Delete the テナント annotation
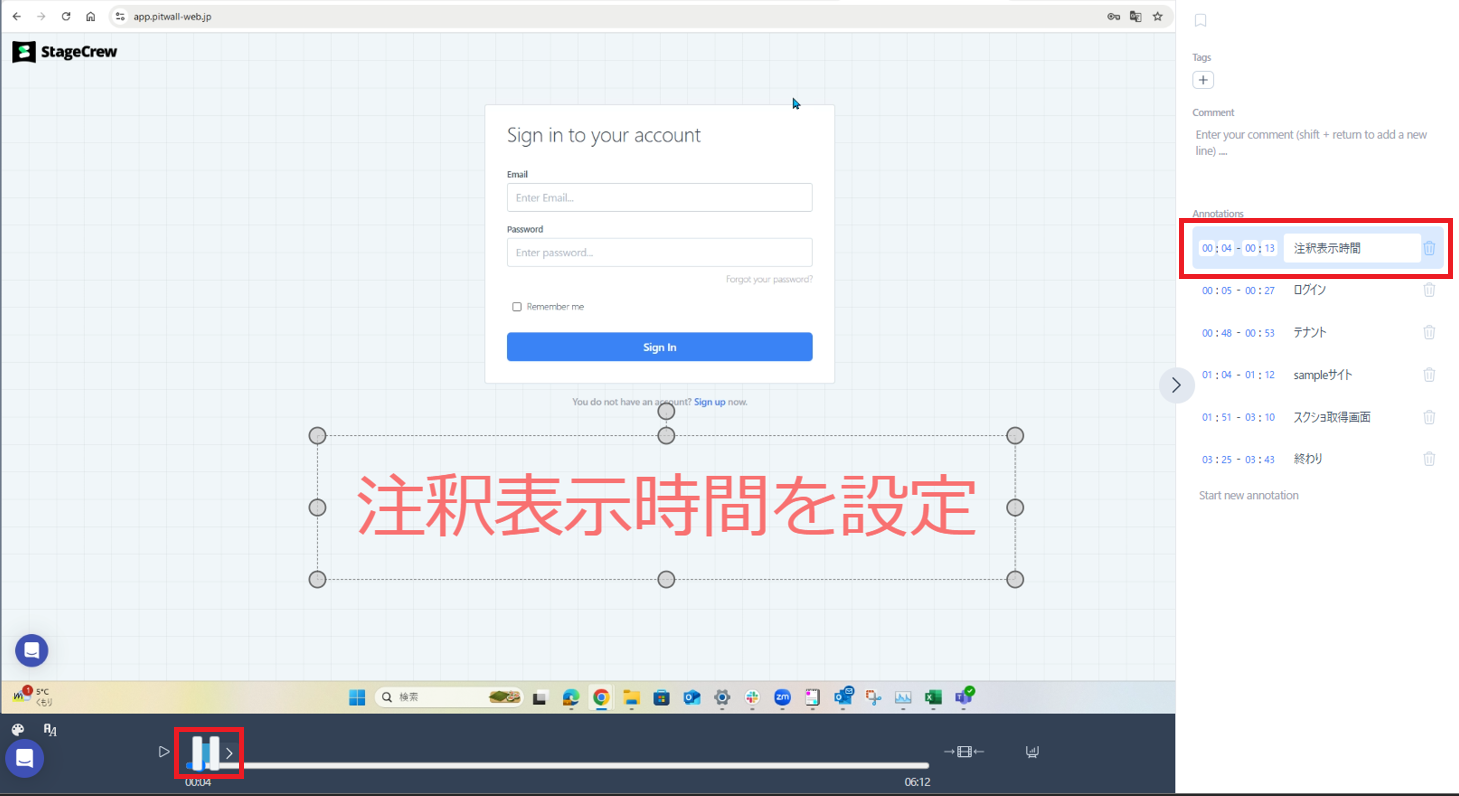 1429,333
